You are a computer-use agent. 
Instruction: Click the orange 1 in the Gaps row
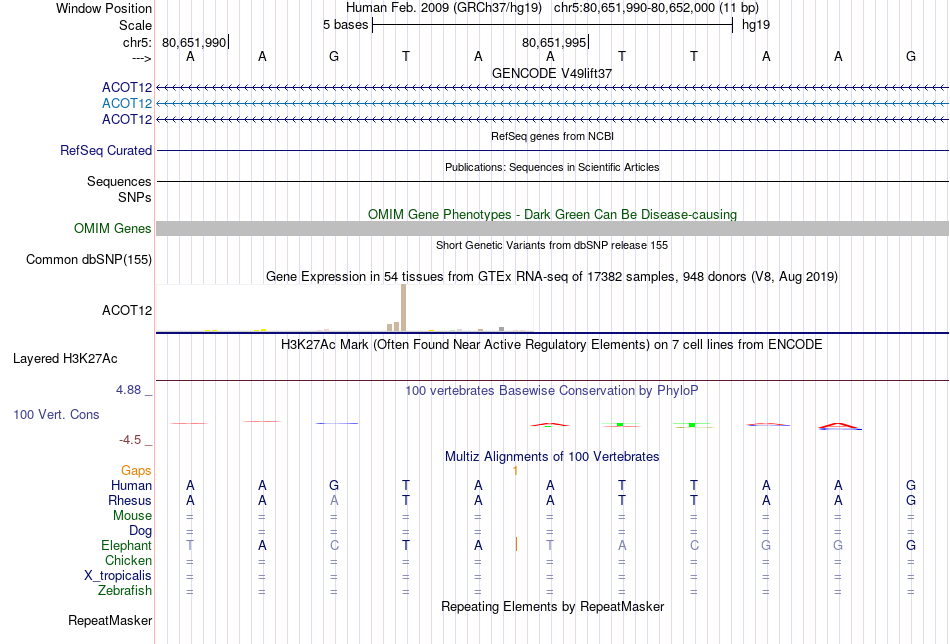(516, 471)
